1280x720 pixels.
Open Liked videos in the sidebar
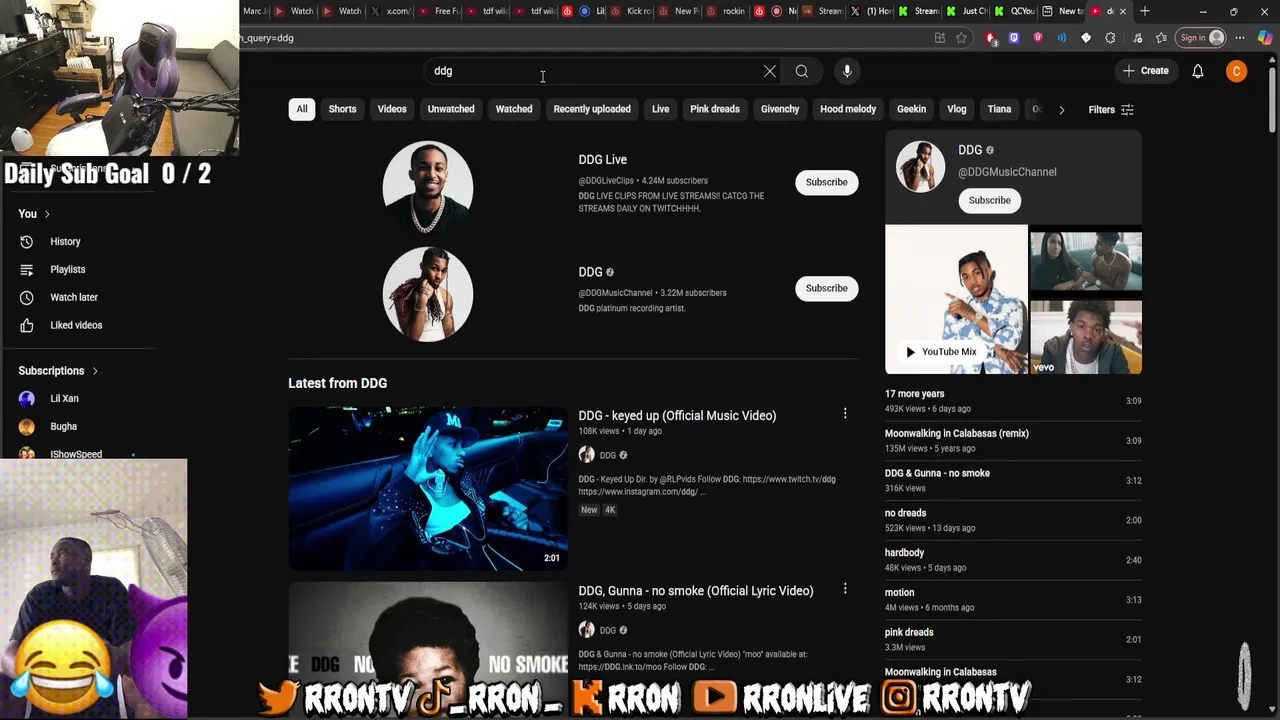click(76, 325)
